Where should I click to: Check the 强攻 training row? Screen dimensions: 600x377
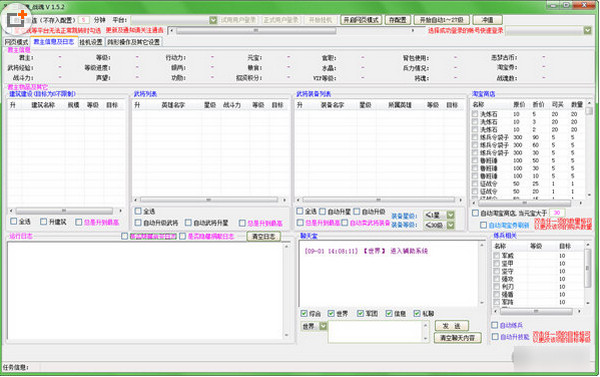pyautogui.click(x=497, y=279)
